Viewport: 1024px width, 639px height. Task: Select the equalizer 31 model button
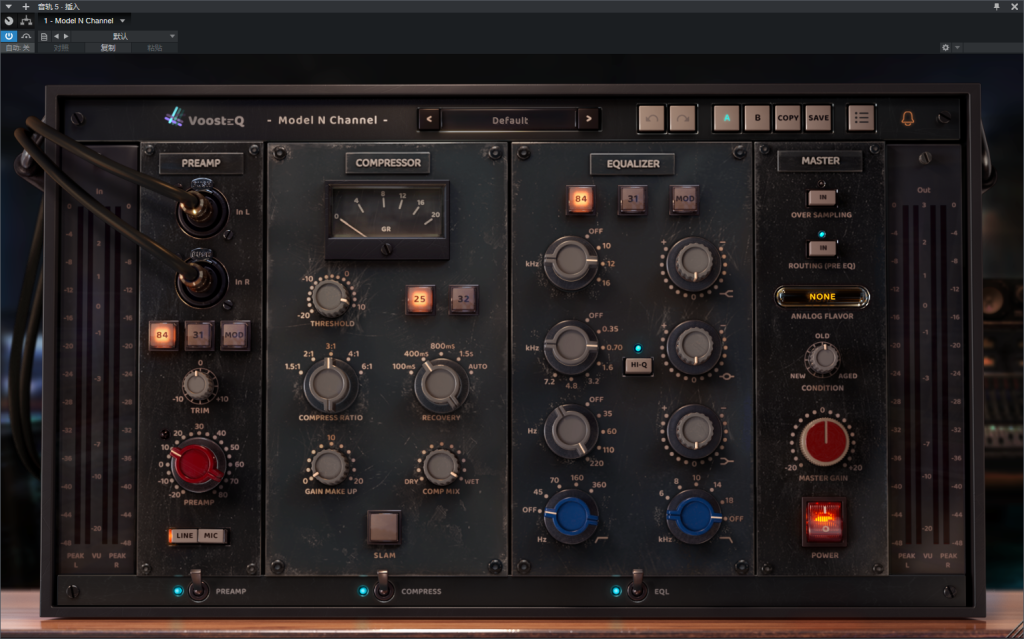coord(633,199)
